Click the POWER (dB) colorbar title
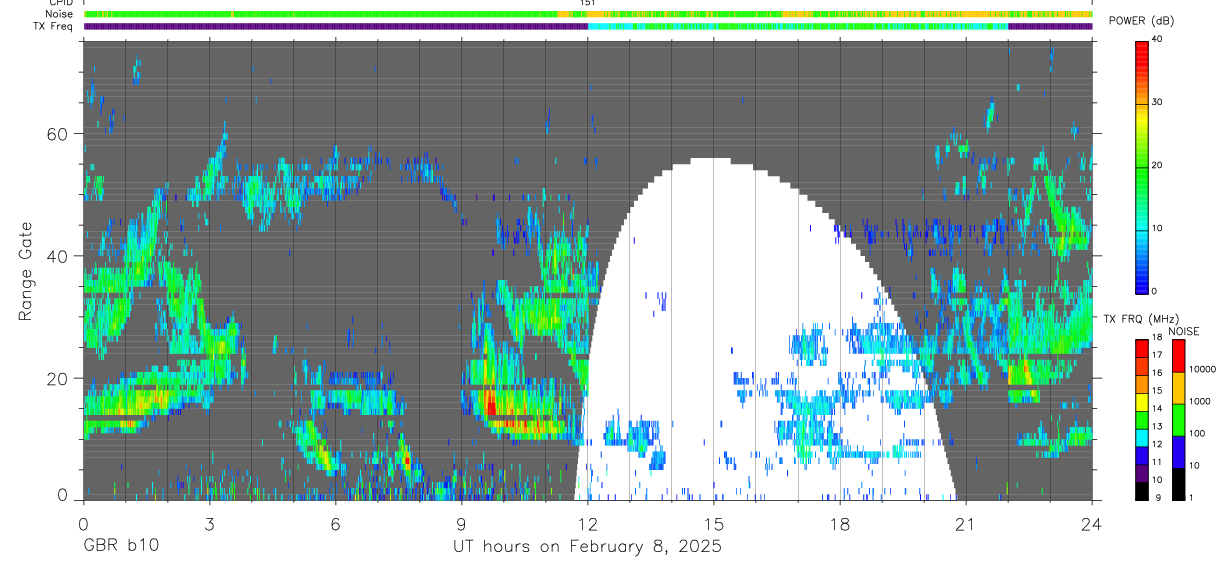1228x567 pixels. 1141,21
